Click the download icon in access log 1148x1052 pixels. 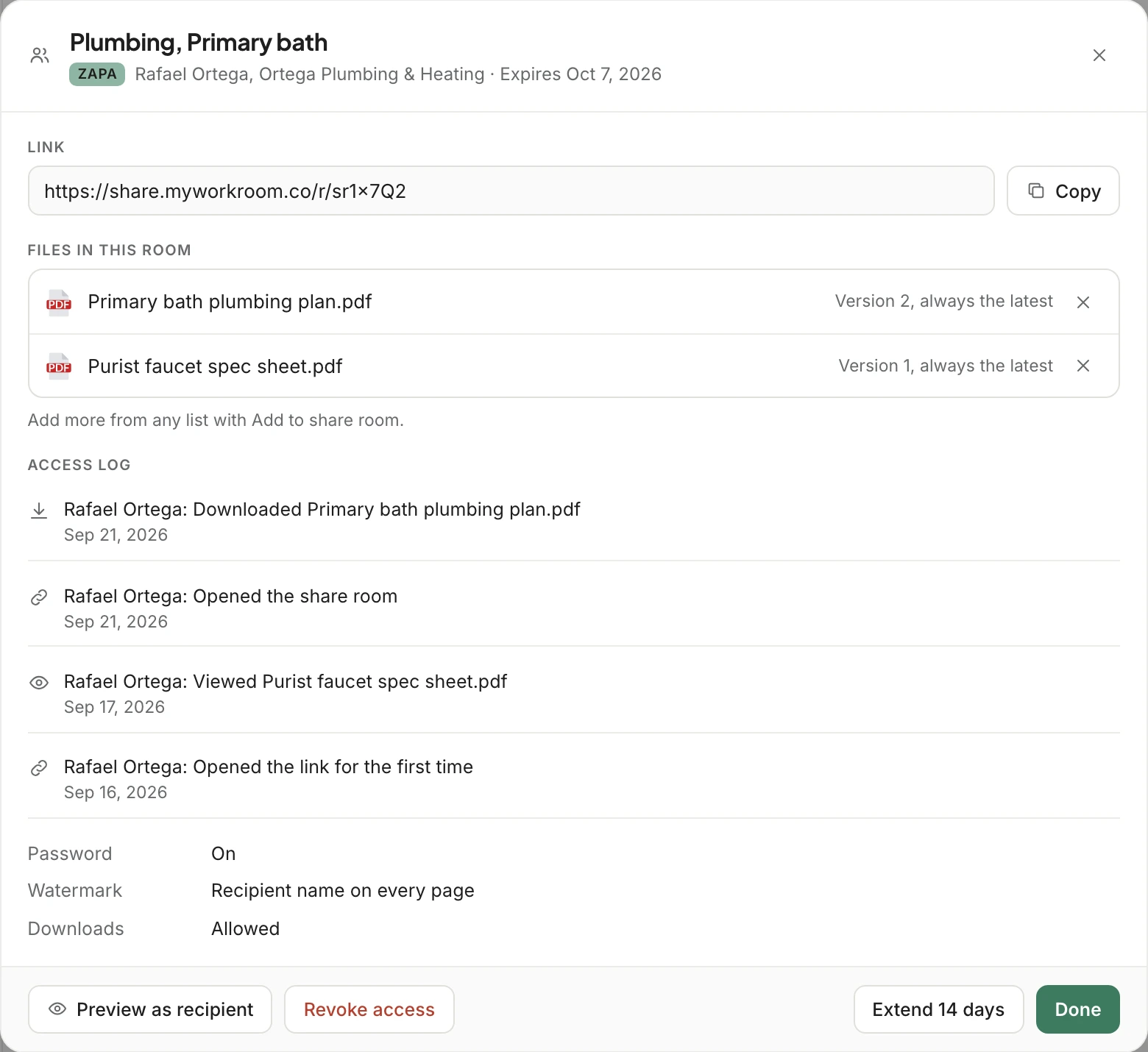point(39,511)
